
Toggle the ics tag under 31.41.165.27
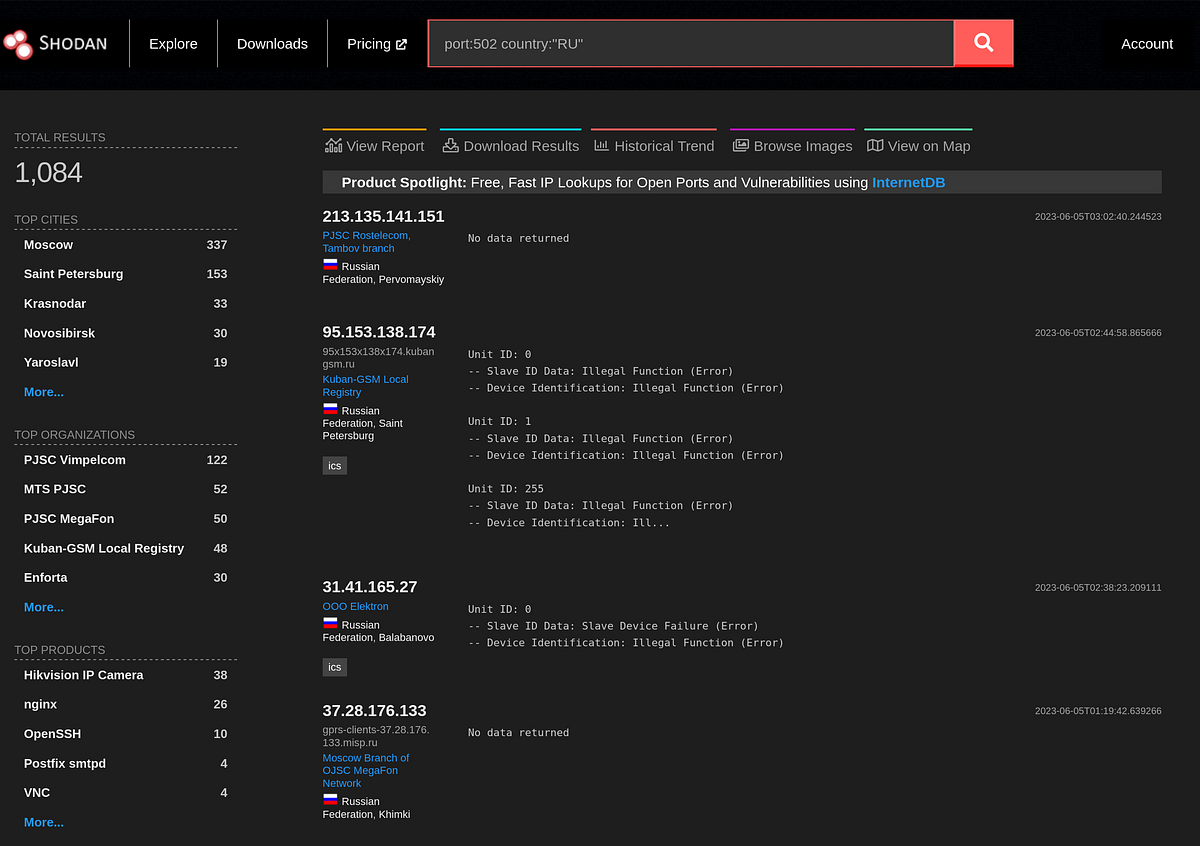tap(334, 667)
